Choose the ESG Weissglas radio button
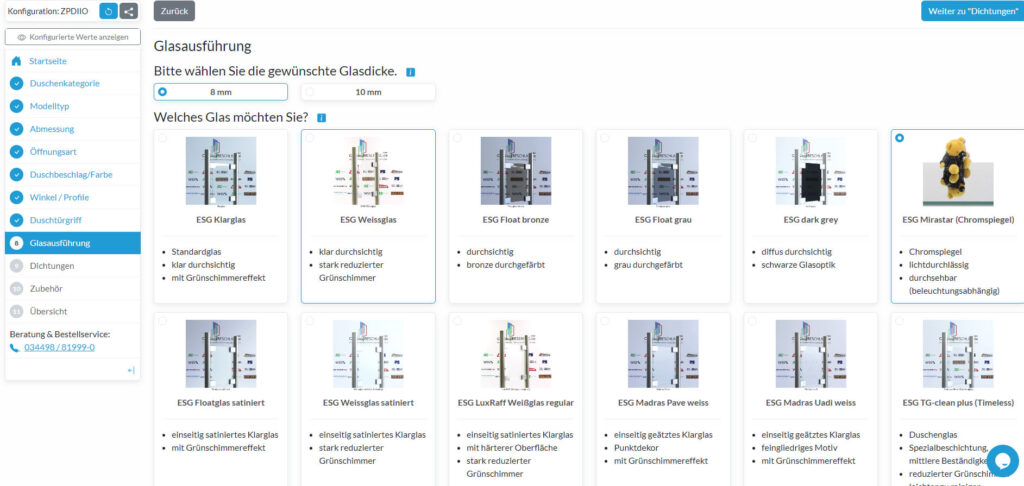 click(310, 138)
